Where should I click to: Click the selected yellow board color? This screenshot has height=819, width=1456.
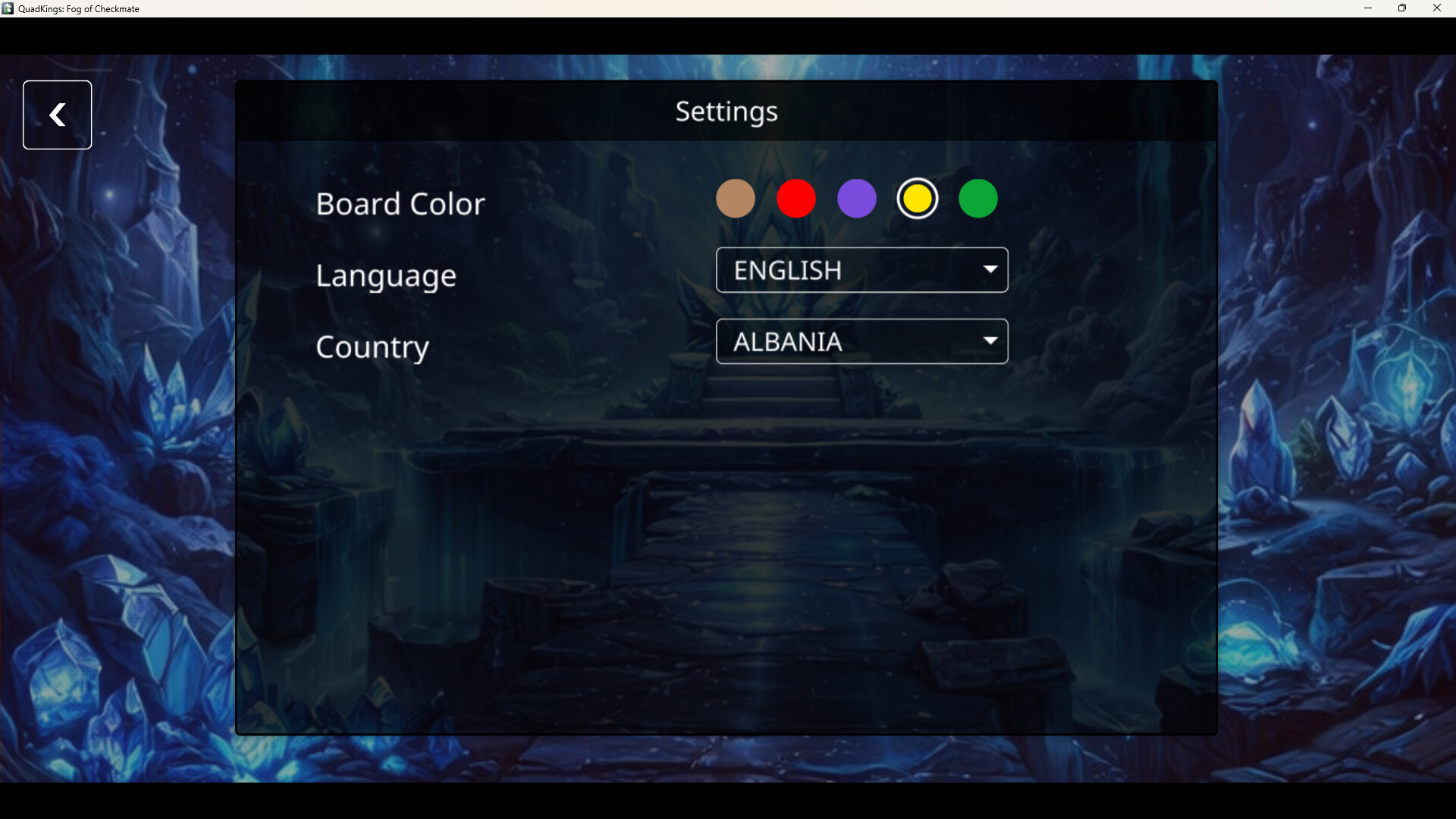click(x=917, y=199)
